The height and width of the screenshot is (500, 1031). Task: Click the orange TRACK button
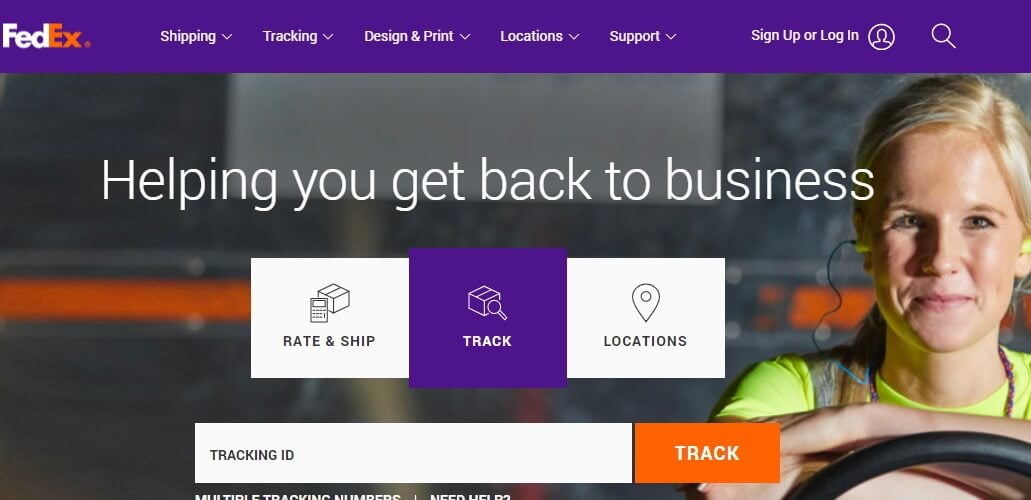point(707,453)
